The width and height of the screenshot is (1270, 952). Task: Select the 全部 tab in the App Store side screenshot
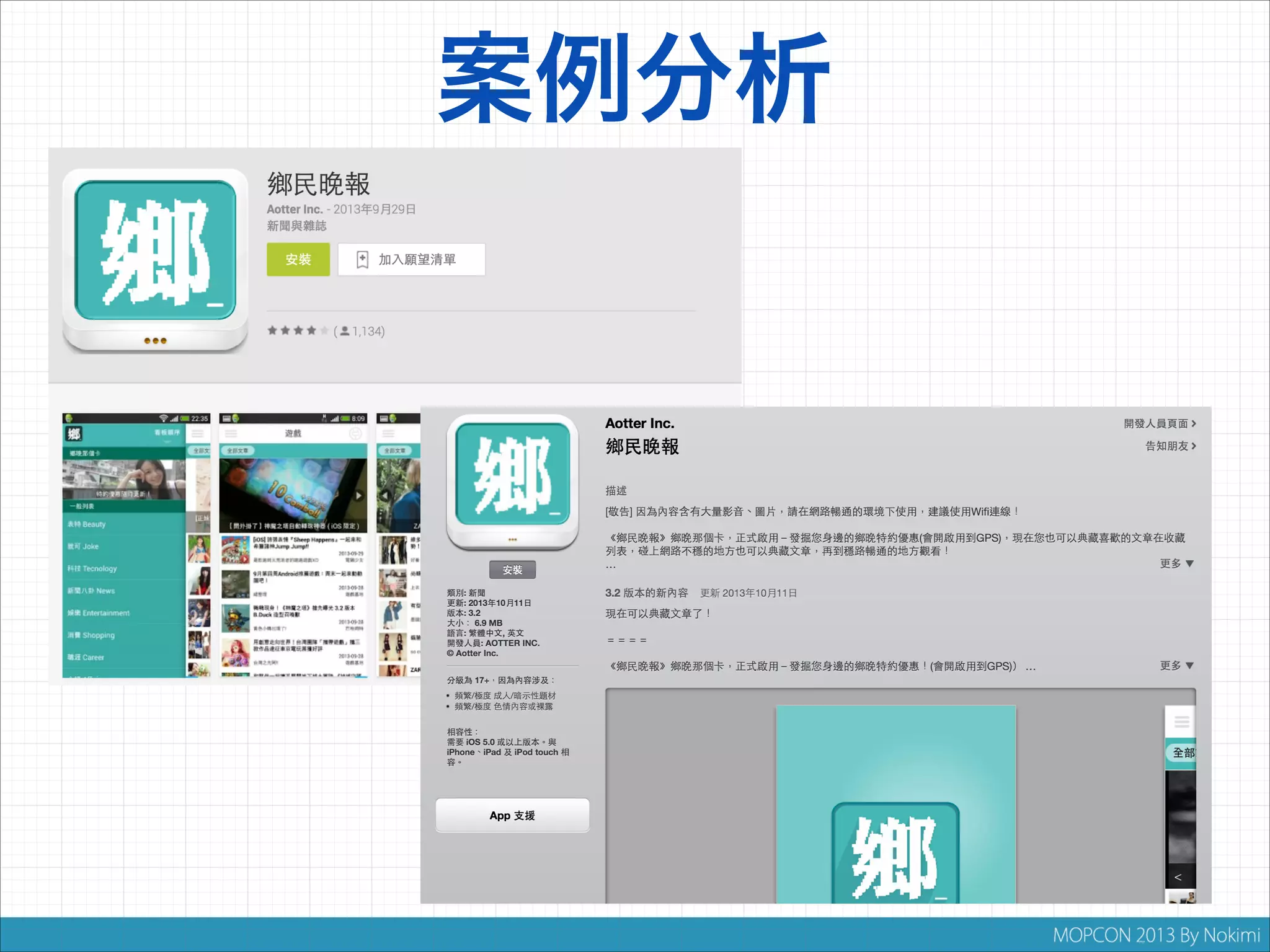(x=1183, y=753)
